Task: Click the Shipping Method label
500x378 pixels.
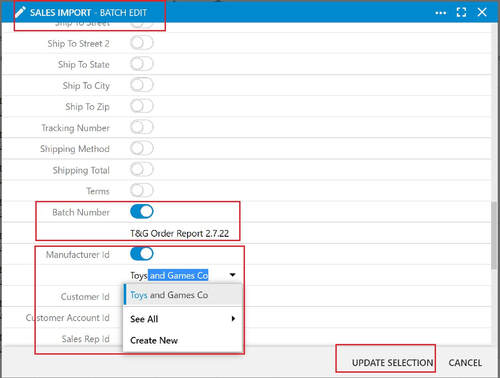Action: (75, 149)
